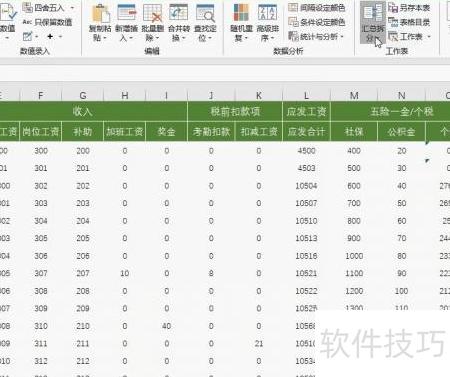Expand the 四舍五入 rounding dropdown arrow

pos(72,7)
